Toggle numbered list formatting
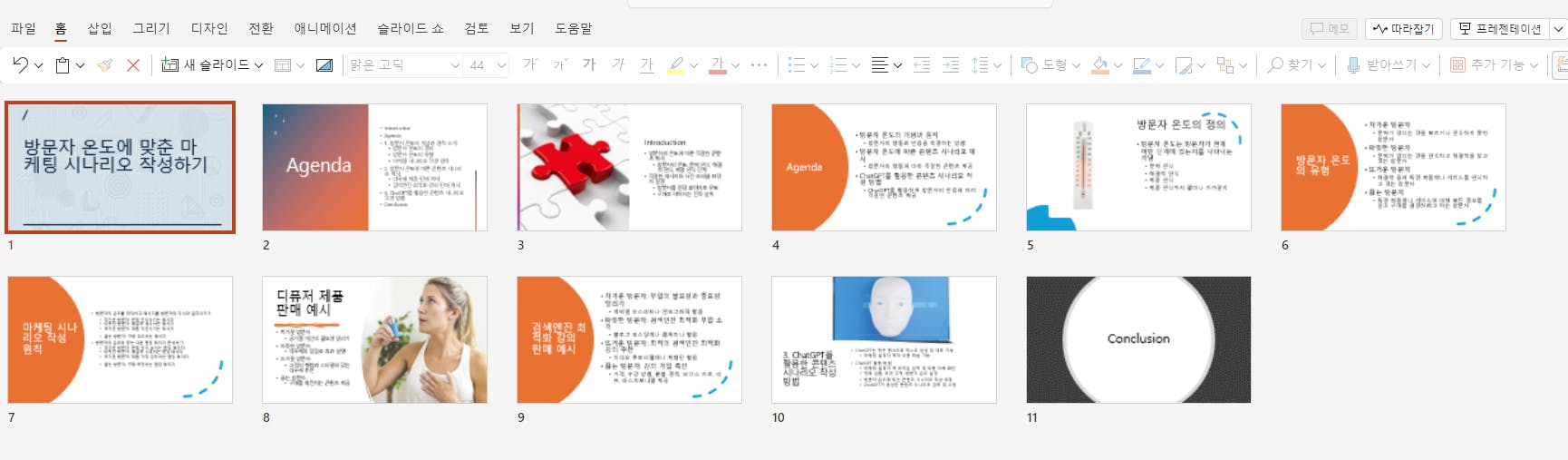The image size is (1568, 460). coord(838,65)
